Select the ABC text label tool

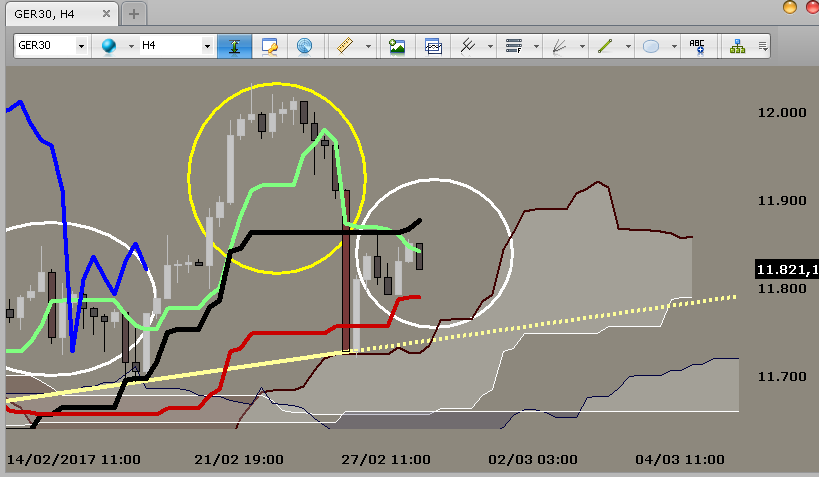(x=697, y=46)
